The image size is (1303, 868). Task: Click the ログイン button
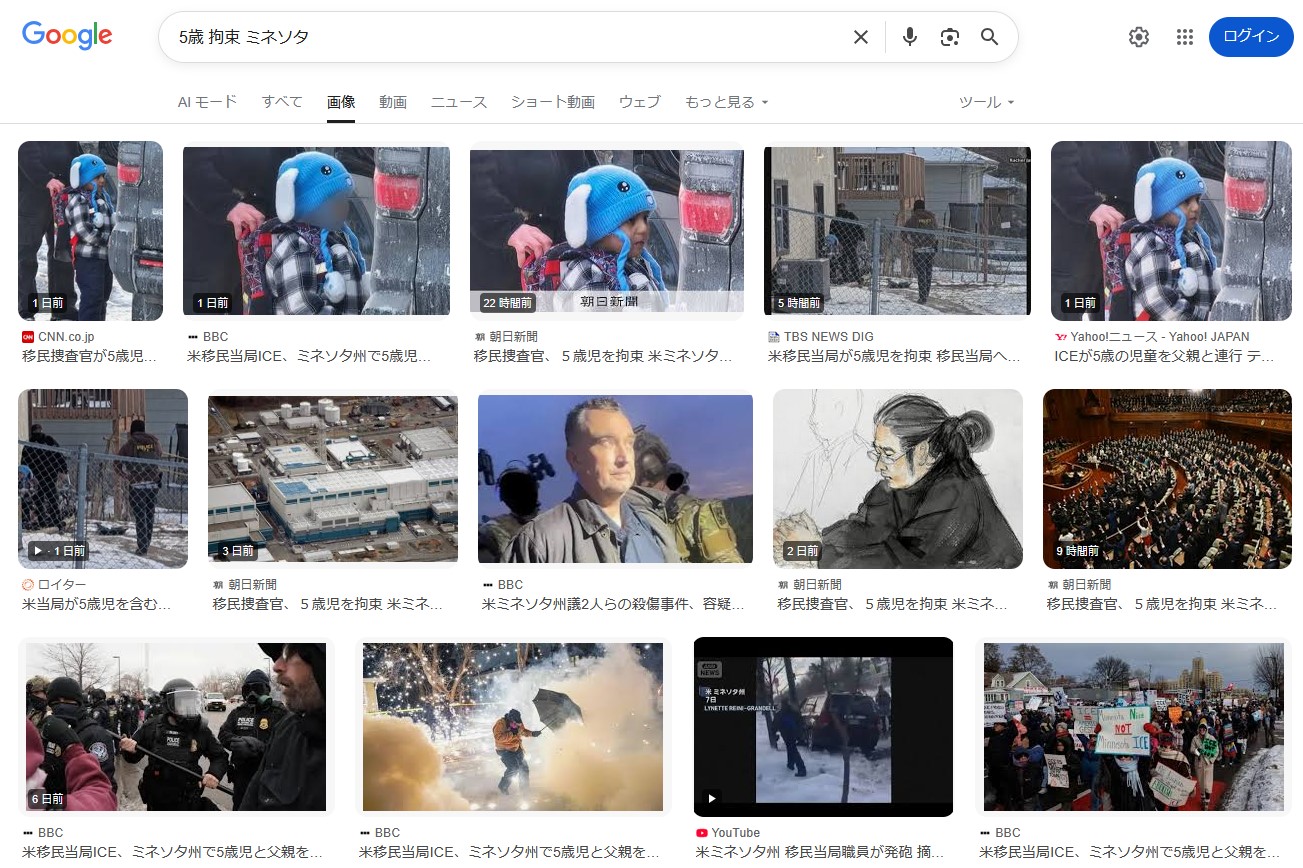[1250, 37]
